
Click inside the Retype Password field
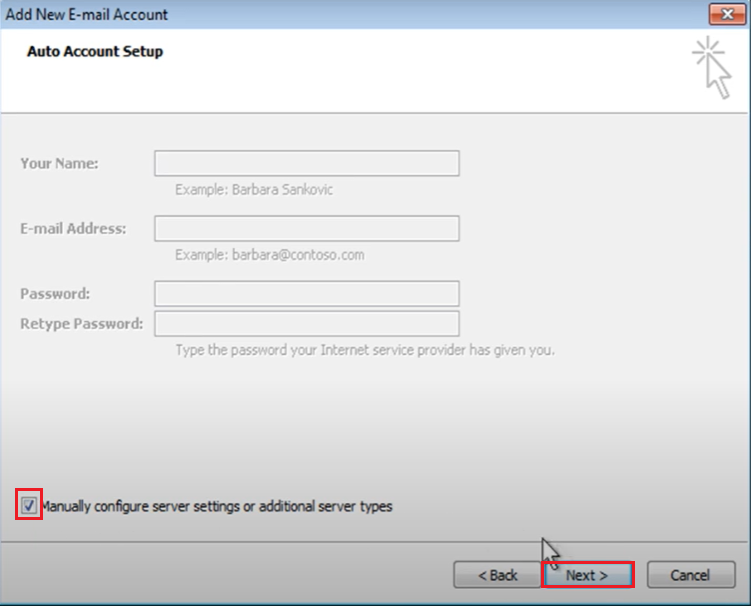tap(306, 324)
